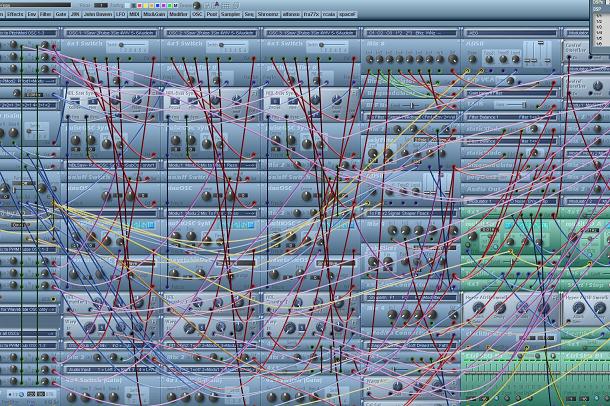Select the JBK tab
610x406 pixels.
tap(75, 14)
